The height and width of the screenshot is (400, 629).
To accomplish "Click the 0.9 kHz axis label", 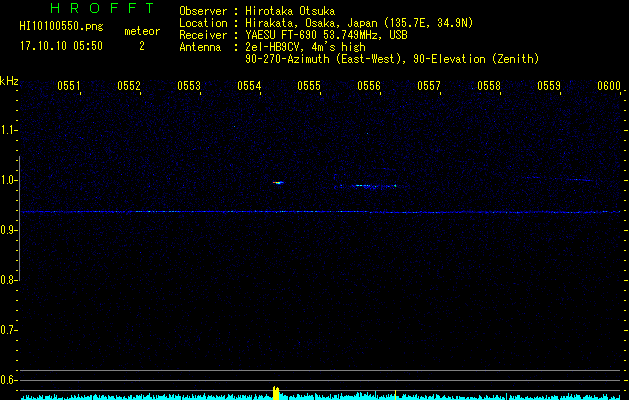I will [8, 230].
